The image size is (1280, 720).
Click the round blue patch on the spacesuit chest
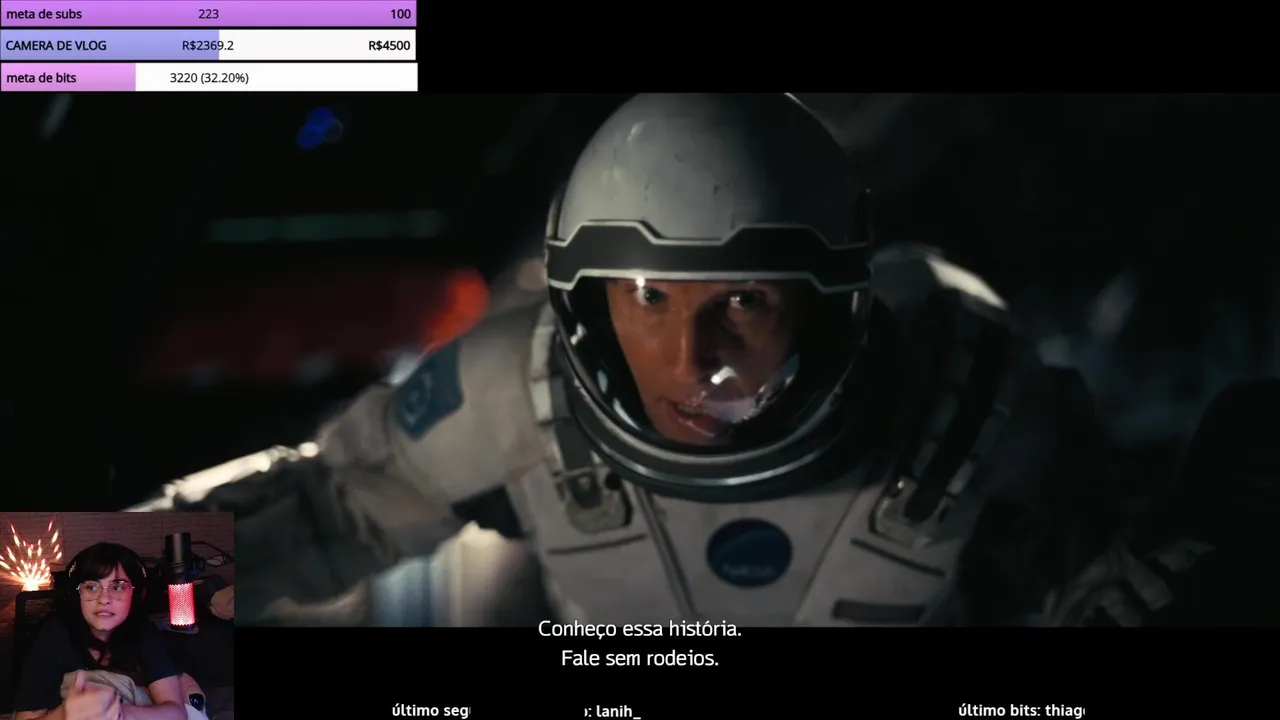coord(749,553)
